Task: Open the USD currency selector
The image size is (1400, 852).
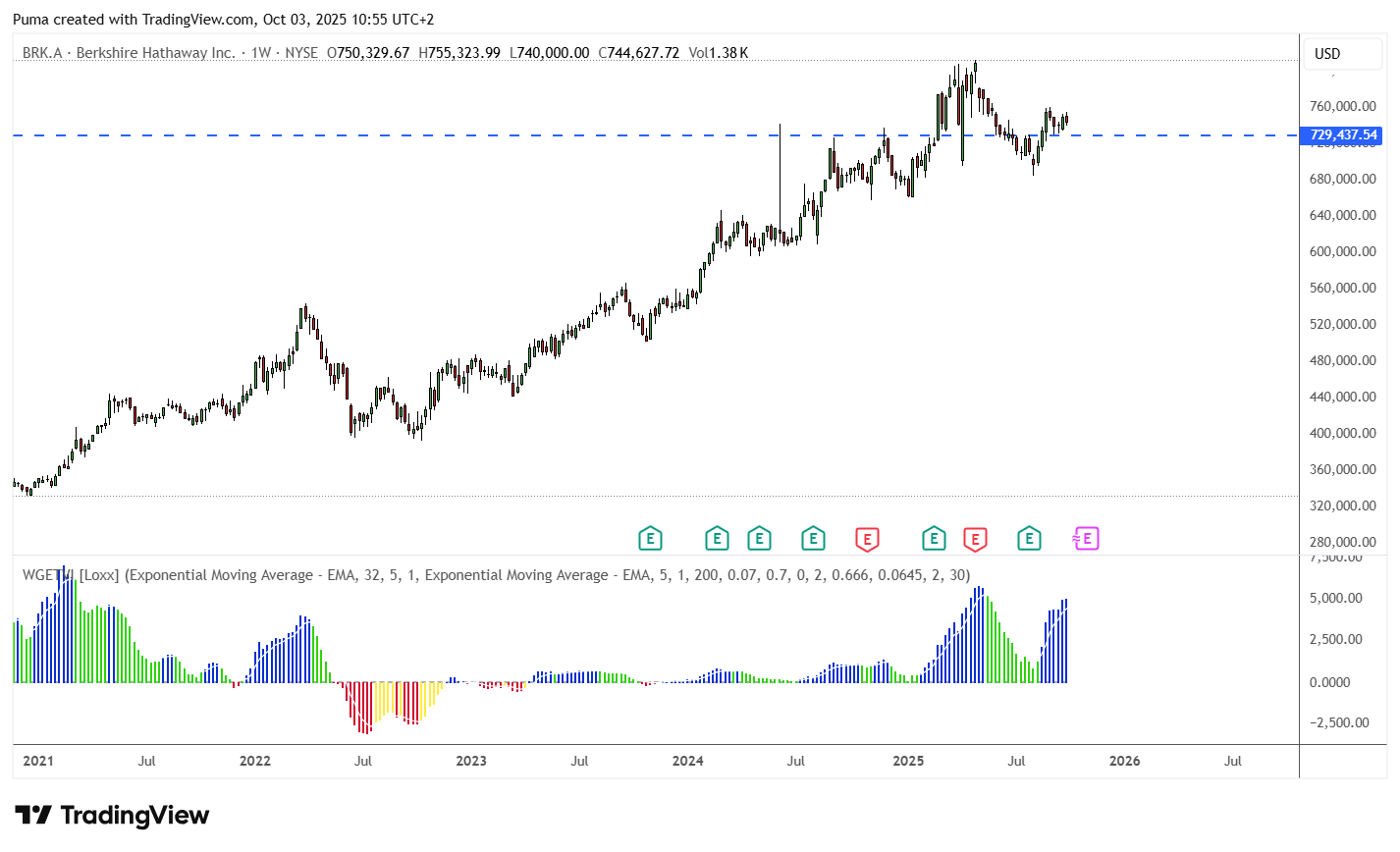Action: click(x=1342, y=54)
